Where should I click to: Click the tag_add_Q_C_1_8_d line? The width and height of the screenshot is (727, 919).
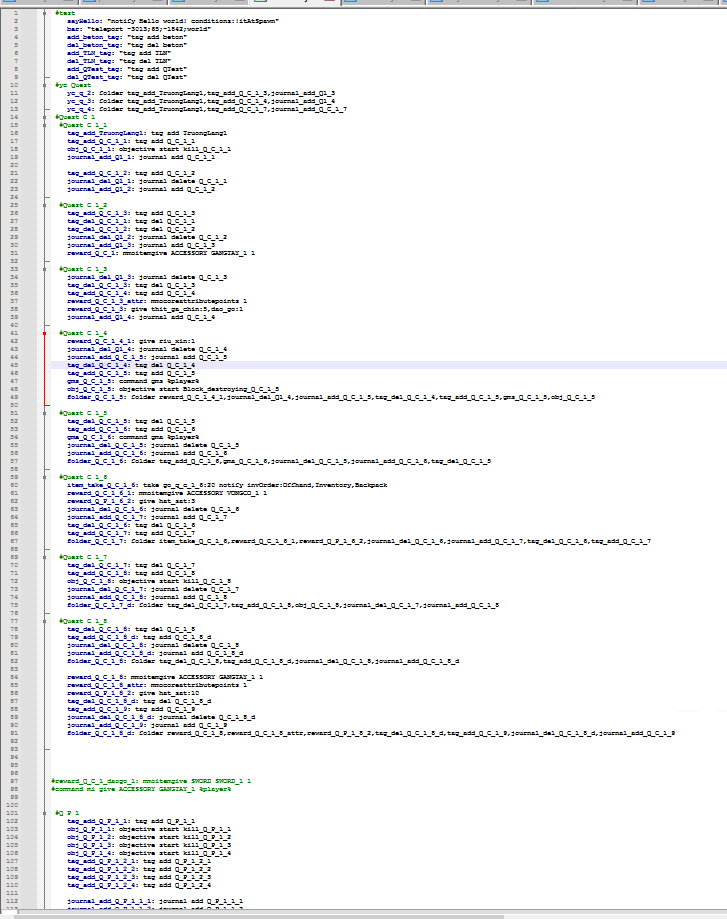tap(139, 637)
